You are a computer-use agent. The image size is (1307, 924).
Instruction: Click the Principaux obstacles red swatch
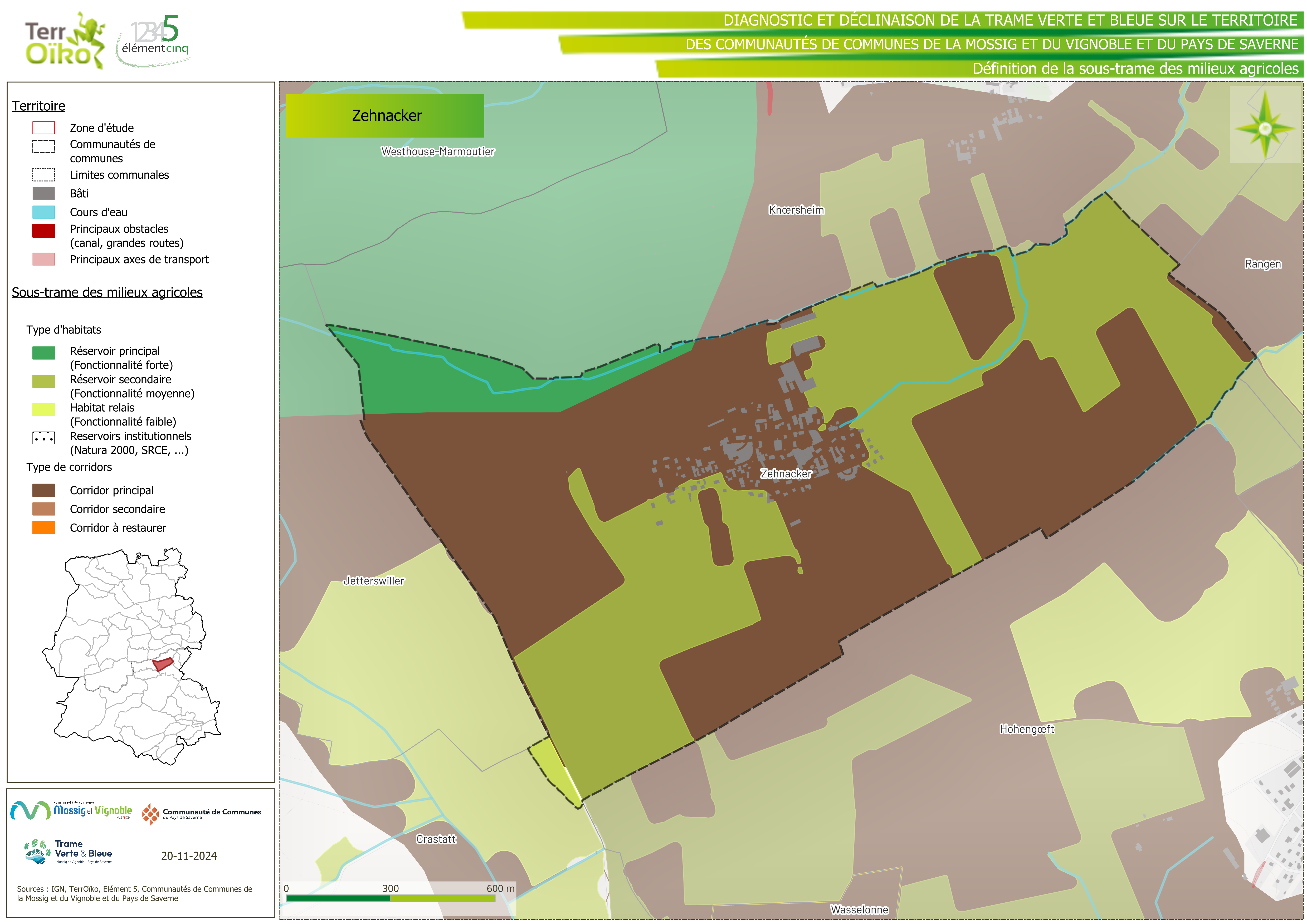[44, 231]
